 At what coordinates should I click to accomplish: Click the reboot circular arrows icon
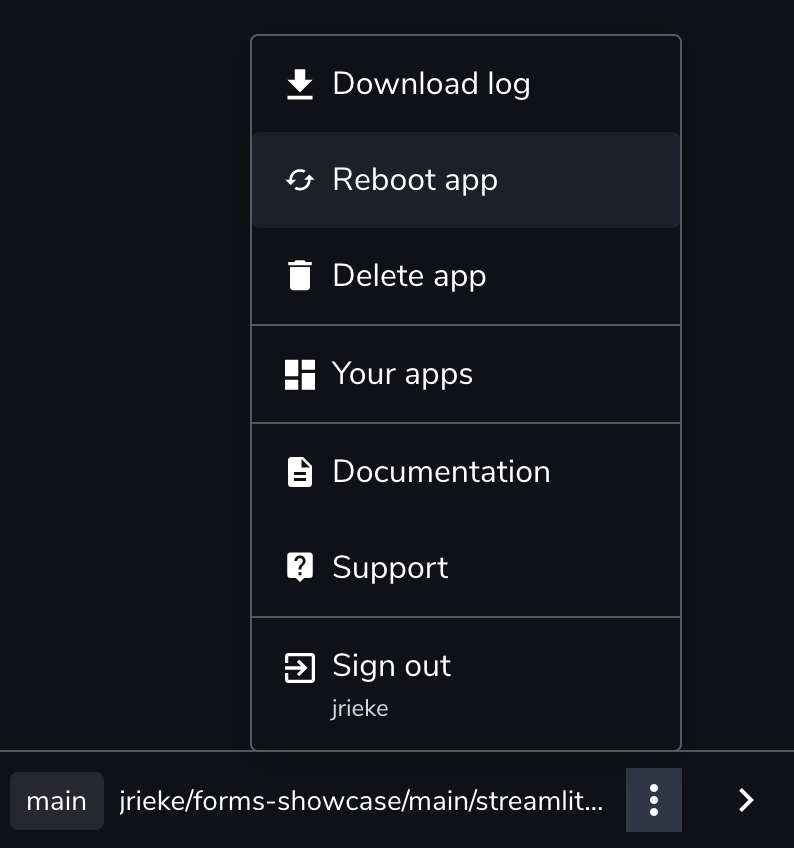click(x=300, y=180)
